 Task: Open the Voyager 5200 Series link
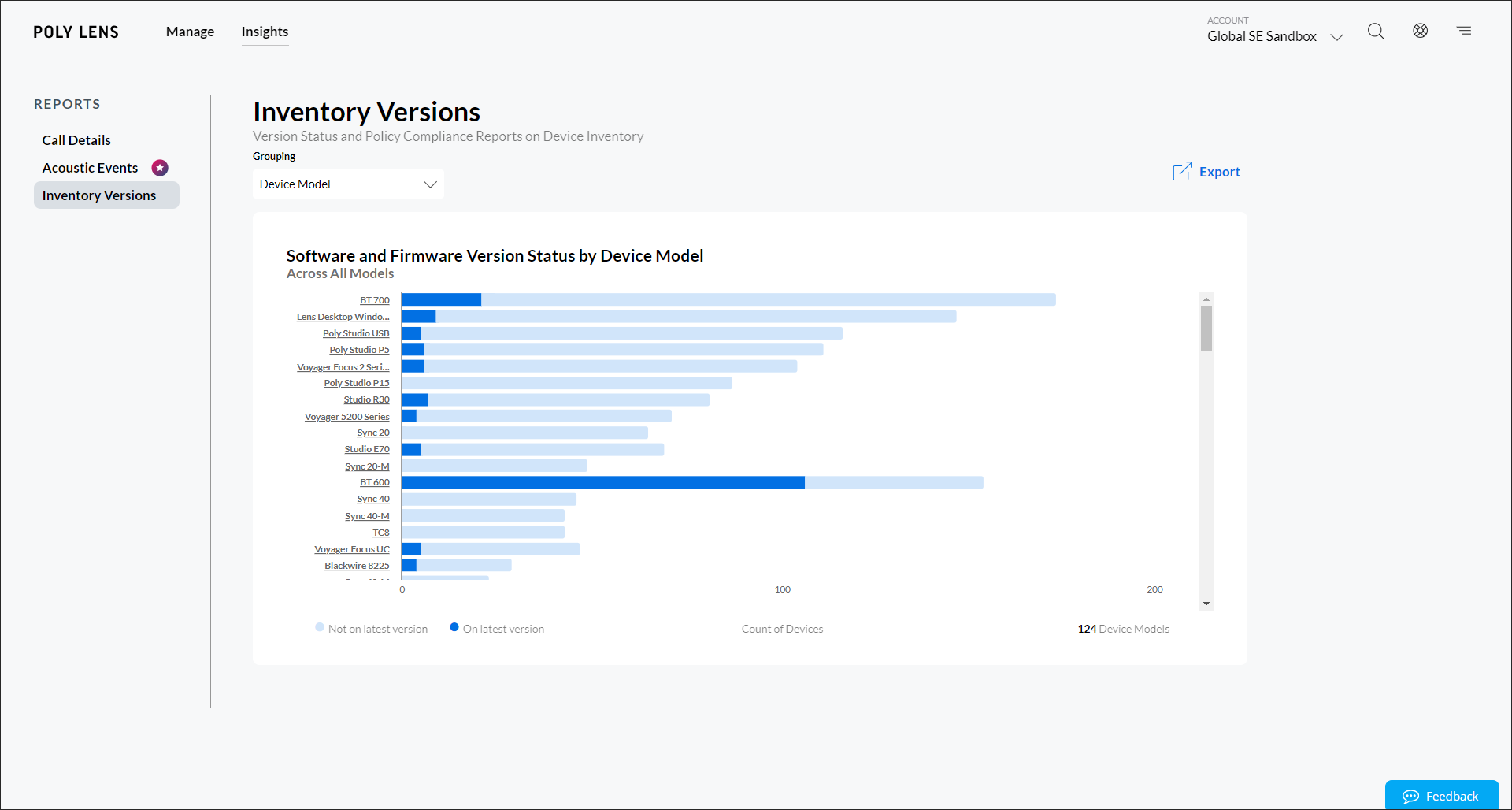(346, 416)
